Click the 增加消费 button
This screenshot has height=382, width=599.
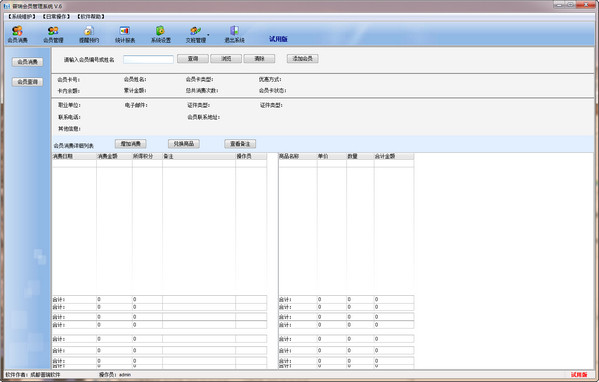pyautogui.click(x=131, y=144)
